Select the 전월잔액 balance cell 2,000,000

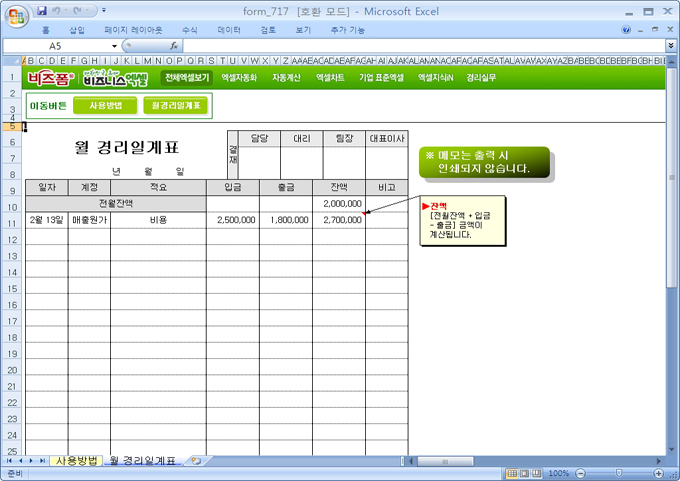339,203
